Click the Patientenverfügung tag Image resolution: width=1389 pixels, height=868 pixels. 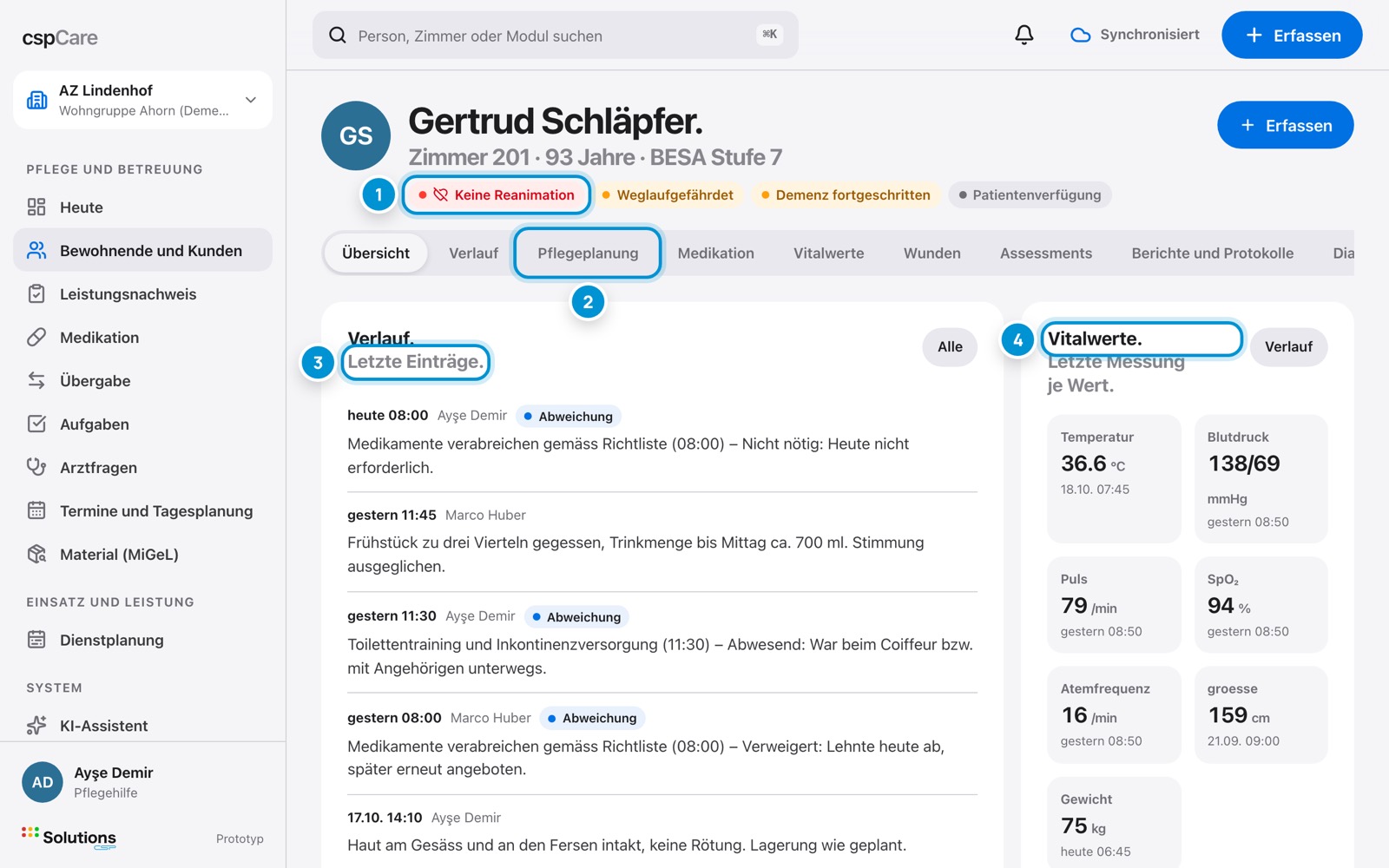click(1030, 194)
